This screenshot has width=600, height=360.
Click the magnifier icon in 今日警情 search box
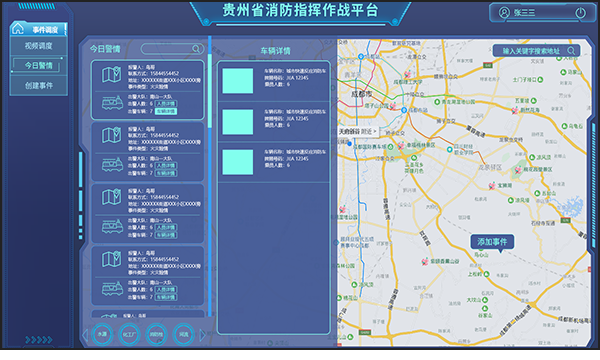click(x=196, y=49)
